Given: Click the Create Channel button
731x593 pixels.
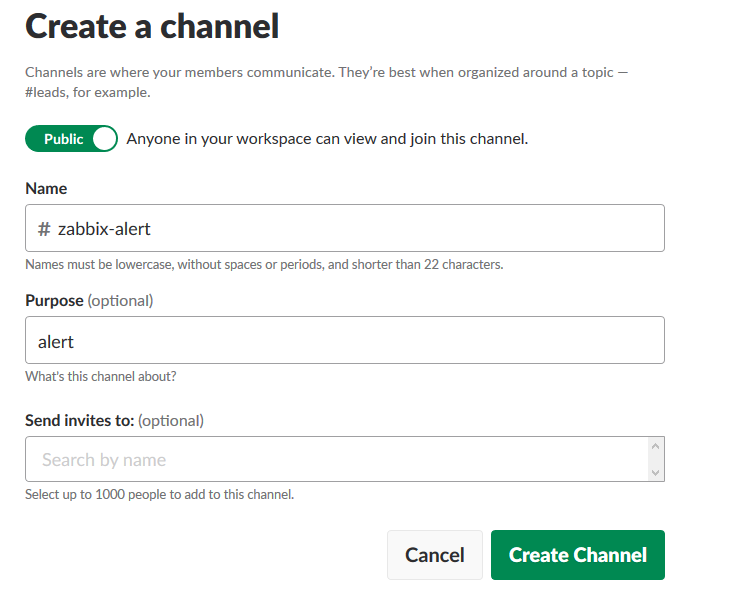Looking at the screenshot, I should click(x=578, y=555).
